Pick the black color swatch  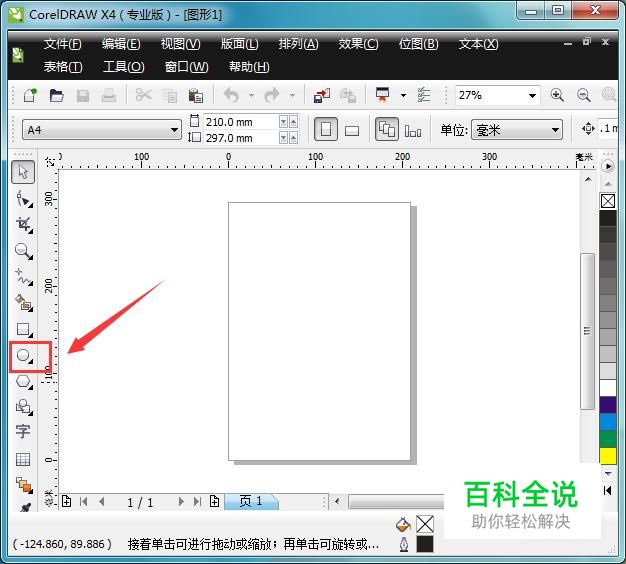(x=608, y=218)
